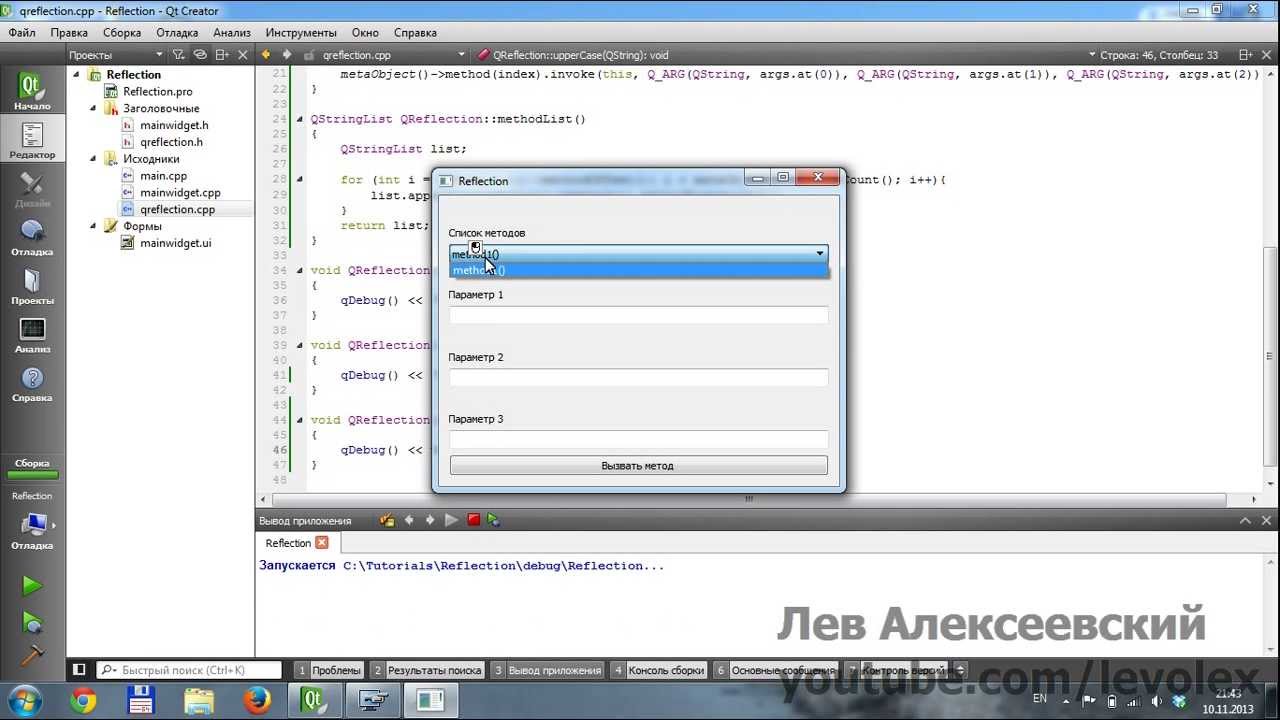Split the editor view
Screen dimensions: 1280x720
[1244, 55]
